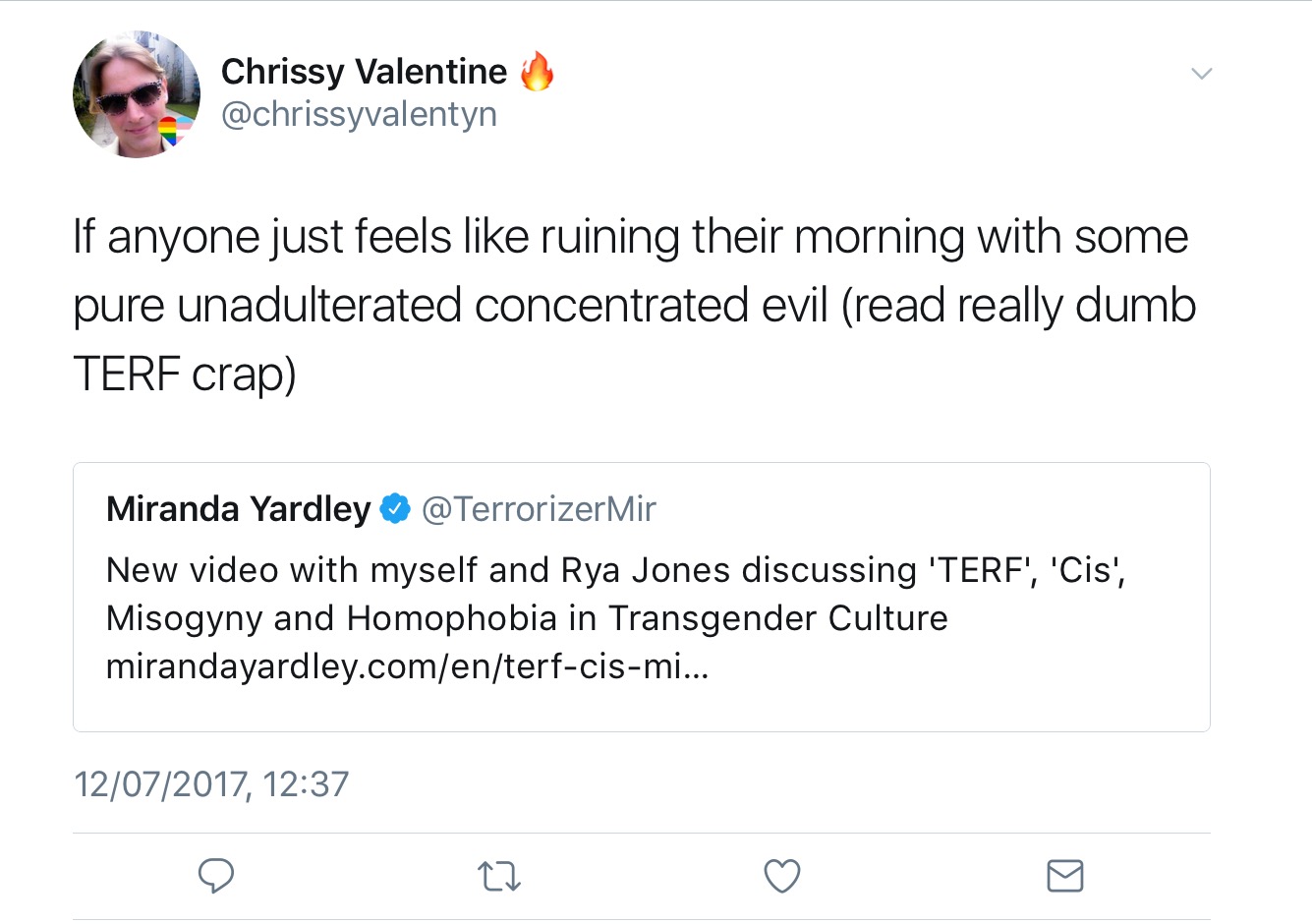
Task: Follow the mirandayardley.com link
Action: coord(407,667)
